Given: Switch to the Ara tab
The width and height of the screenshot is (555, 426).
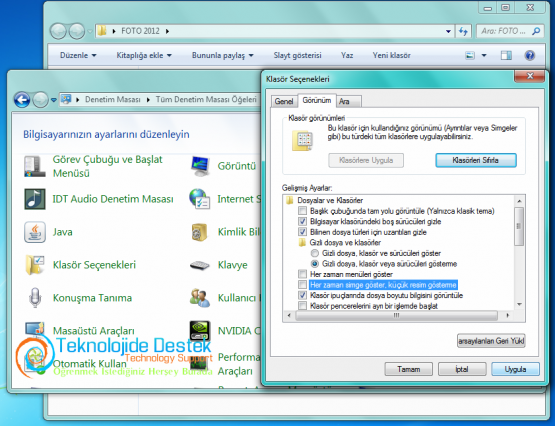Looking at the screenshot, I should coord(348,102).
